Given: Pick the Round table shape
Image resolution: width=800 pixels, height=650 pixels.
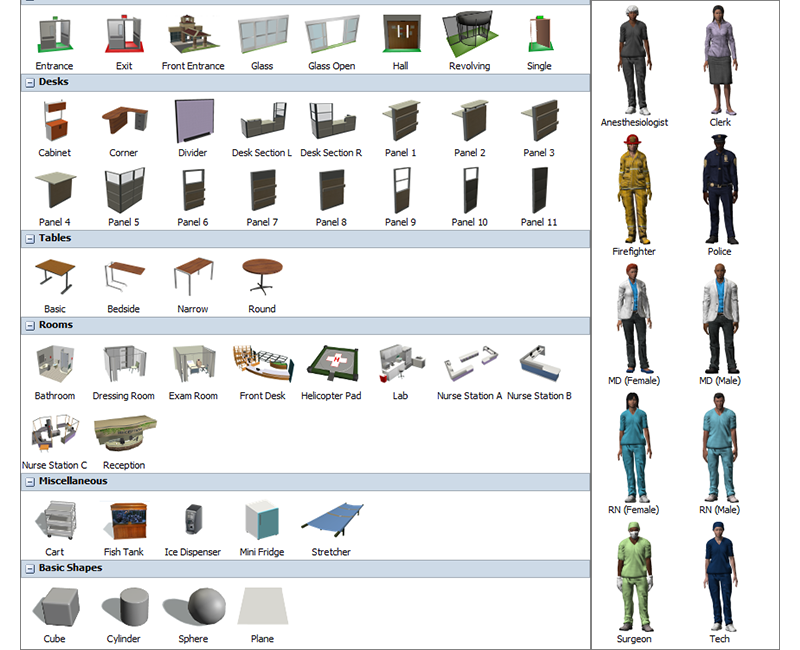Looking at the screenshot, I should coord(262,277).
